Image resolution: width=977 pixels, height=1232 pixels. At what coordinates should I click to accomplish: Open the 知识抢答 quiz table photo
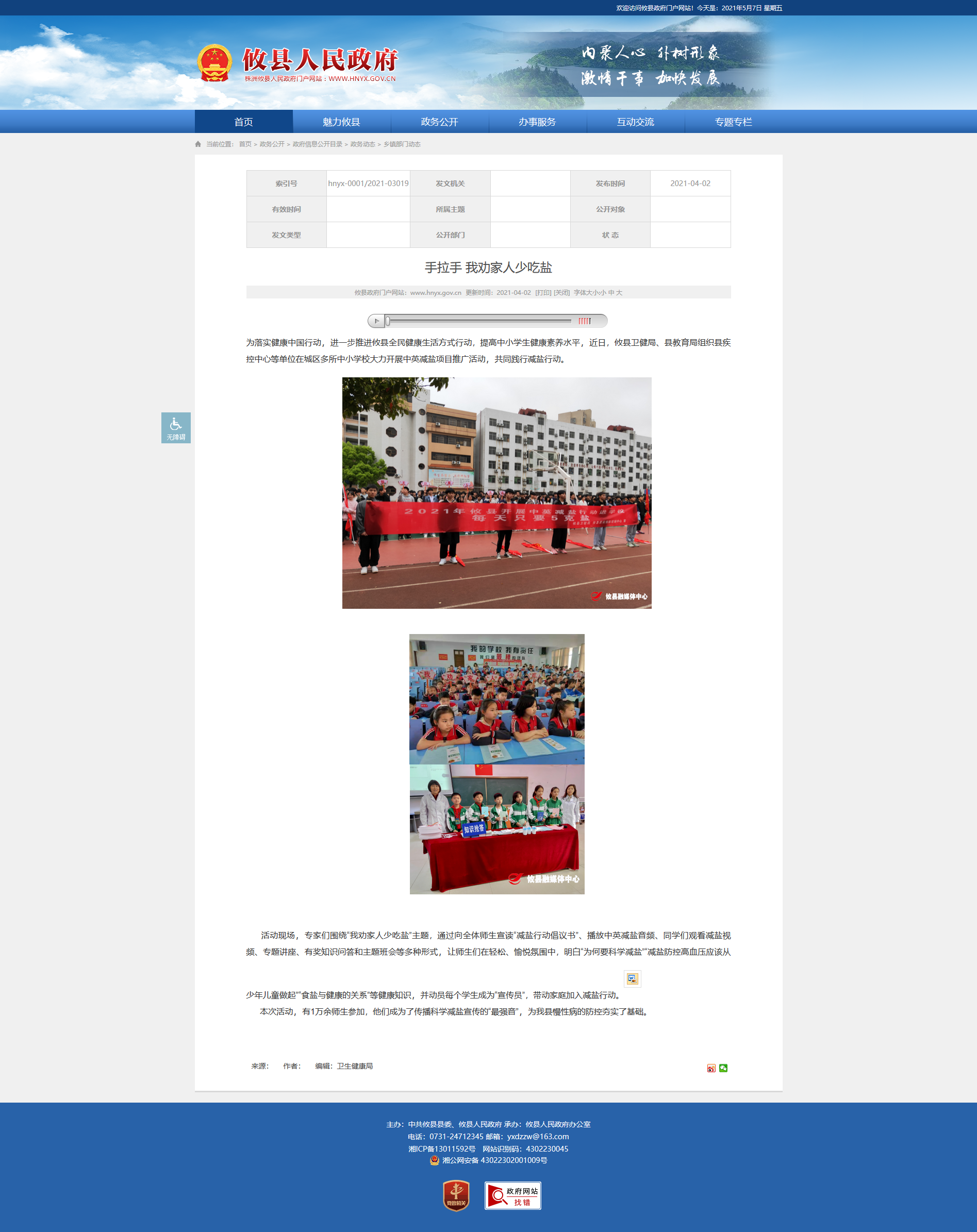(x=497, y=829)
